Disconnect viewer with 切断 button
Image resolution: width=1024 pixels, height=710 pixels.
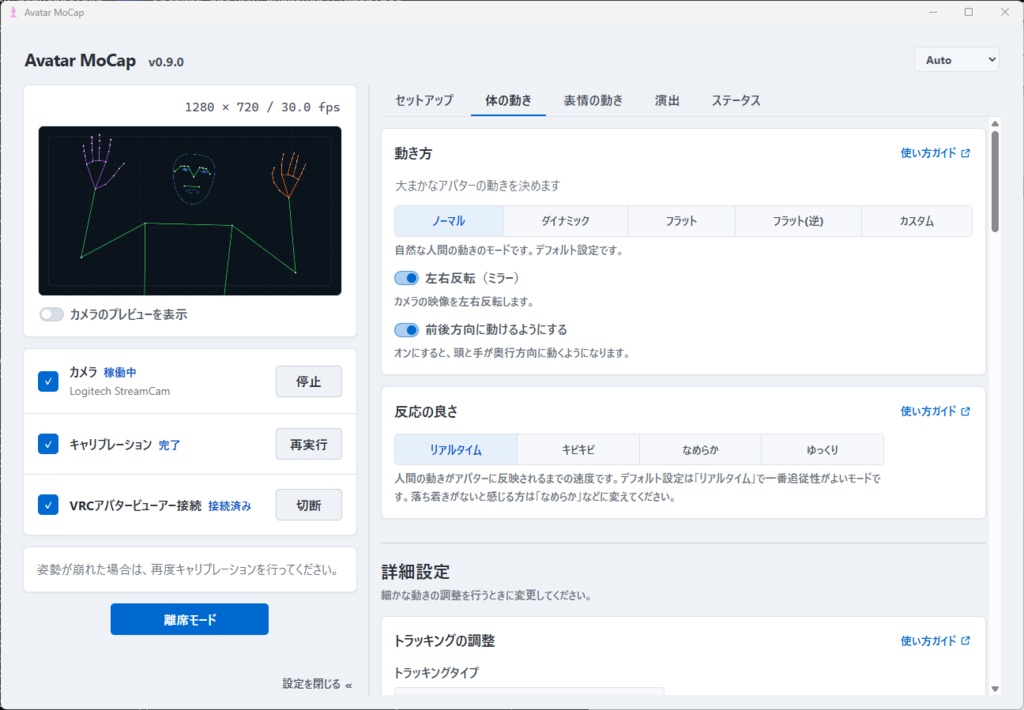pos(309,505)
